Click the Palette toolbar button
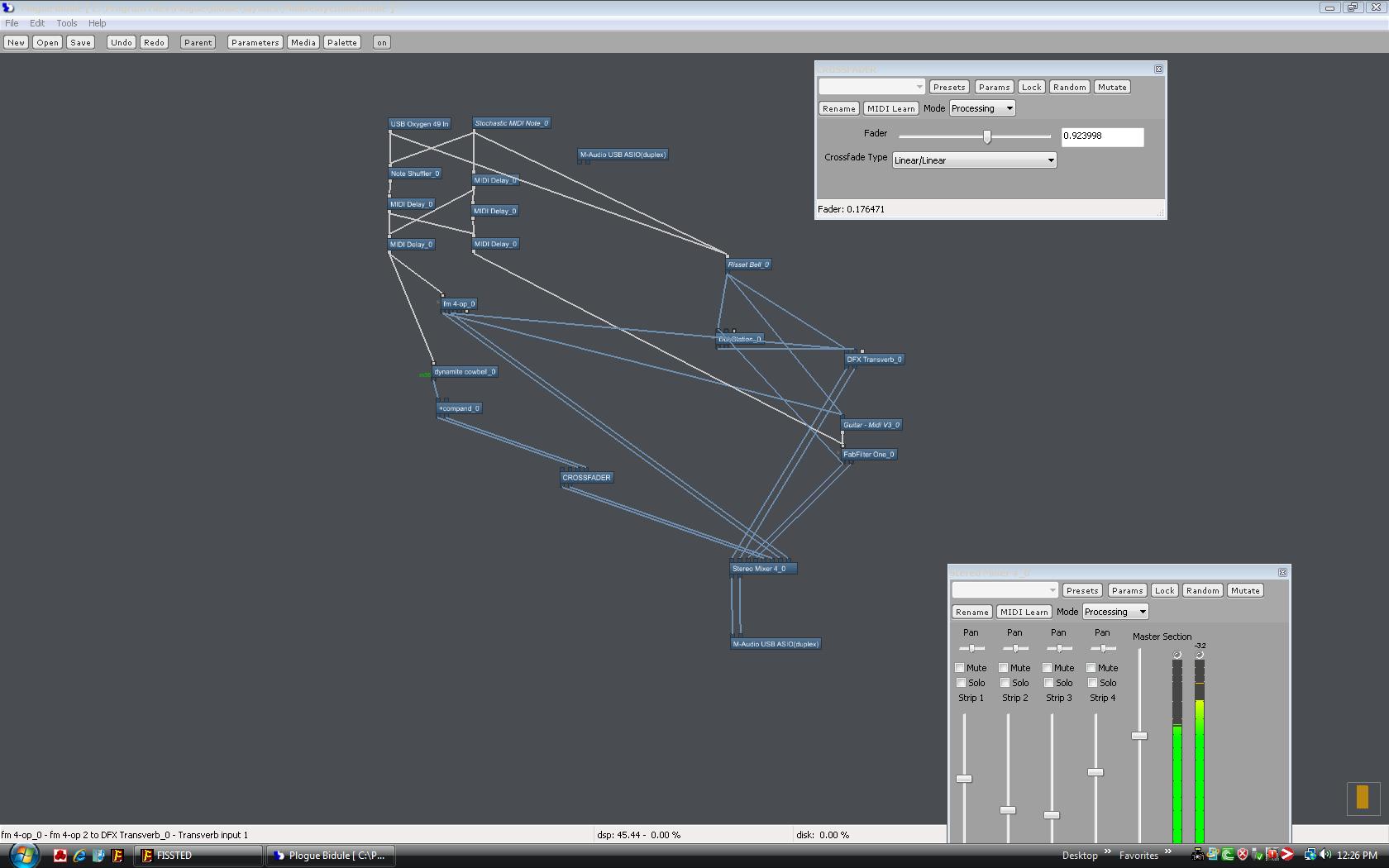The height and width of the screenshot is (868, 1389). pos(341,42)
